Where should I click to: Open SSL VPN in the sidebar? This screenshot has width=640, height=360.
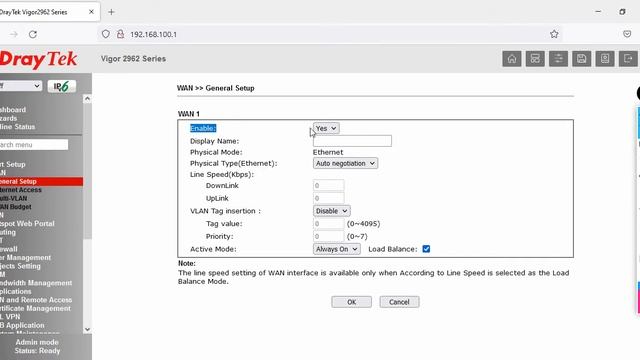10,317
